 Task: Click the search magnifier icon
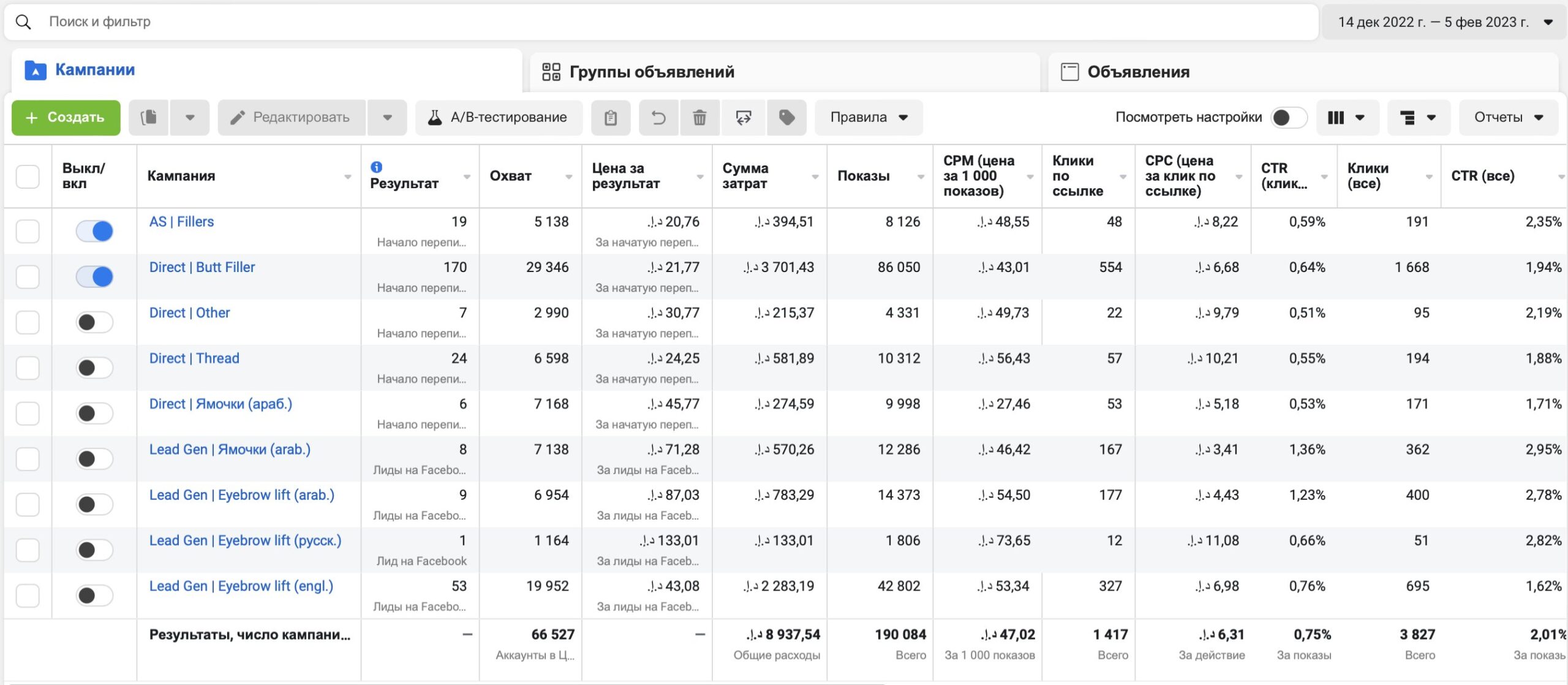coord(23,22)
